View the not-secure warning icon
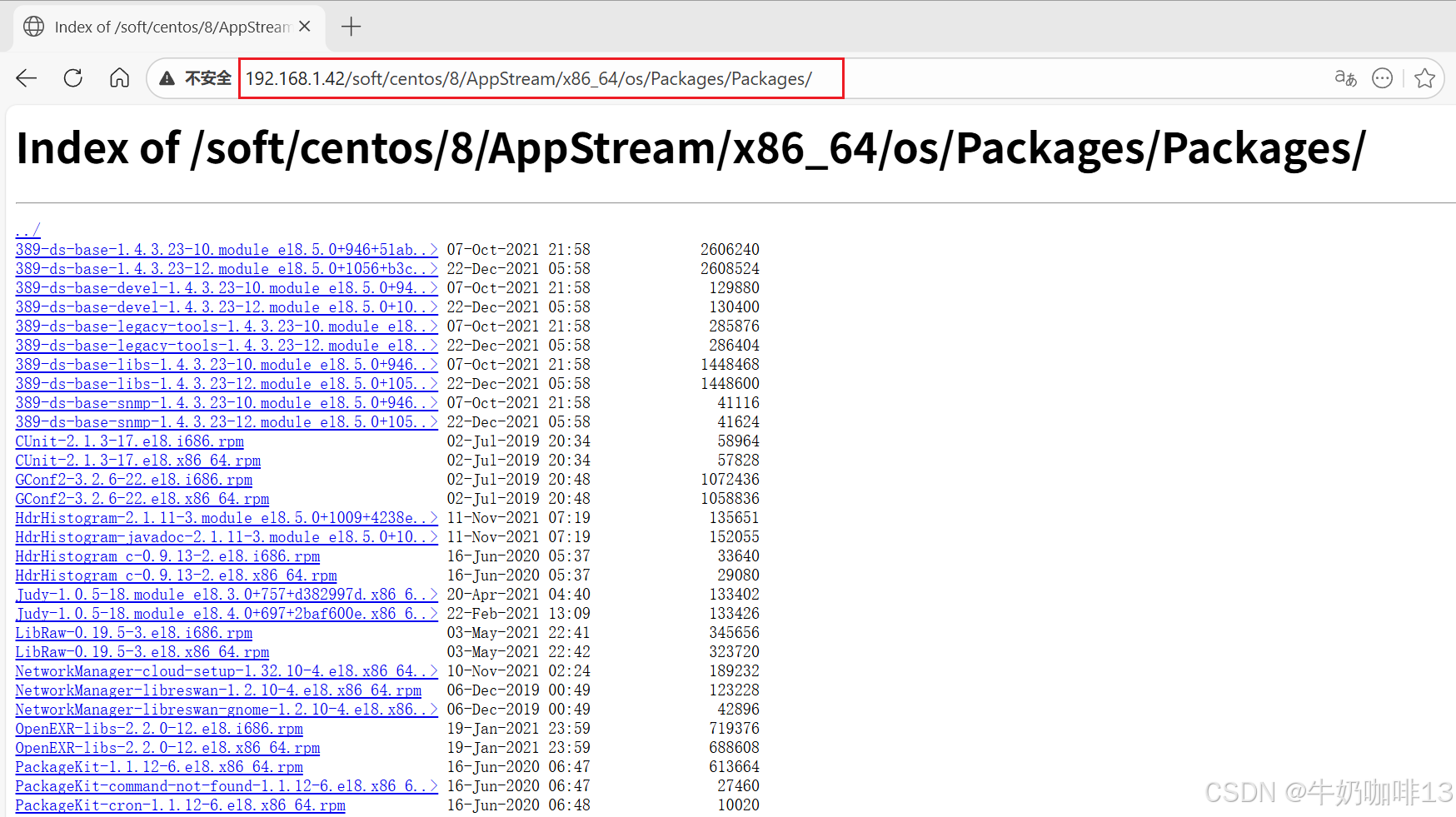This screenshot has width=1456, height=817. [x=167, y=78]
